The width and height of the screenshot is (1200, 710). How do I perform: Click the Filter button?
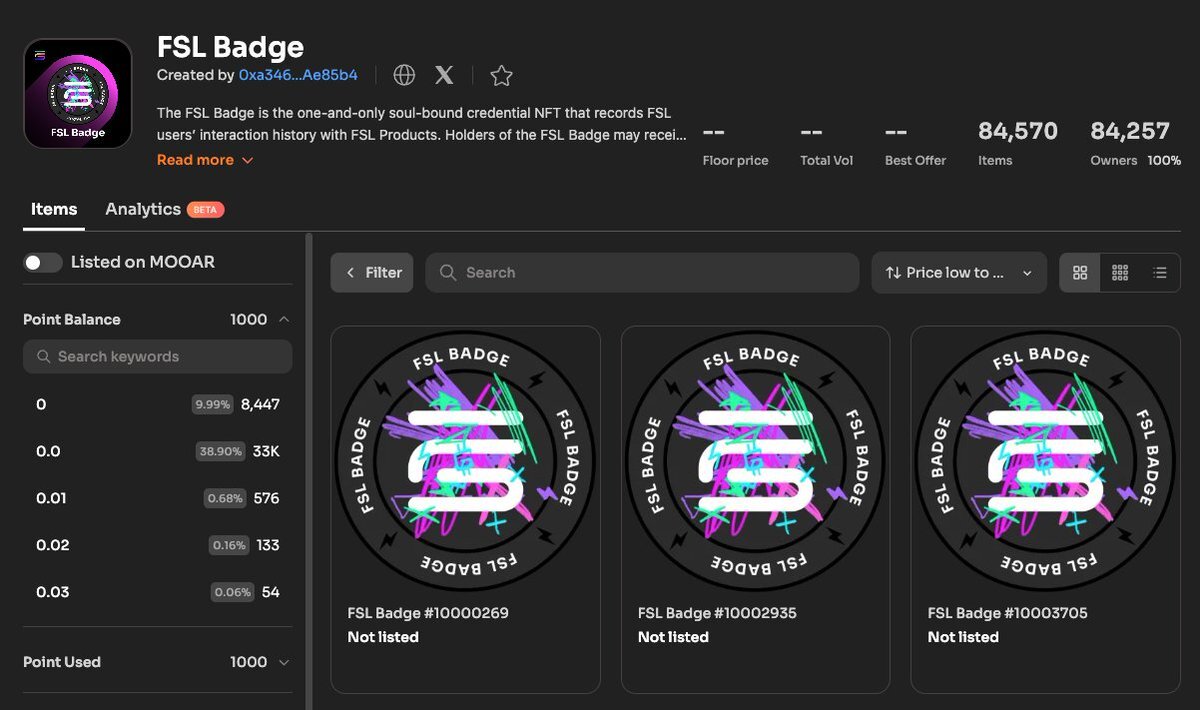click(372, 272)
